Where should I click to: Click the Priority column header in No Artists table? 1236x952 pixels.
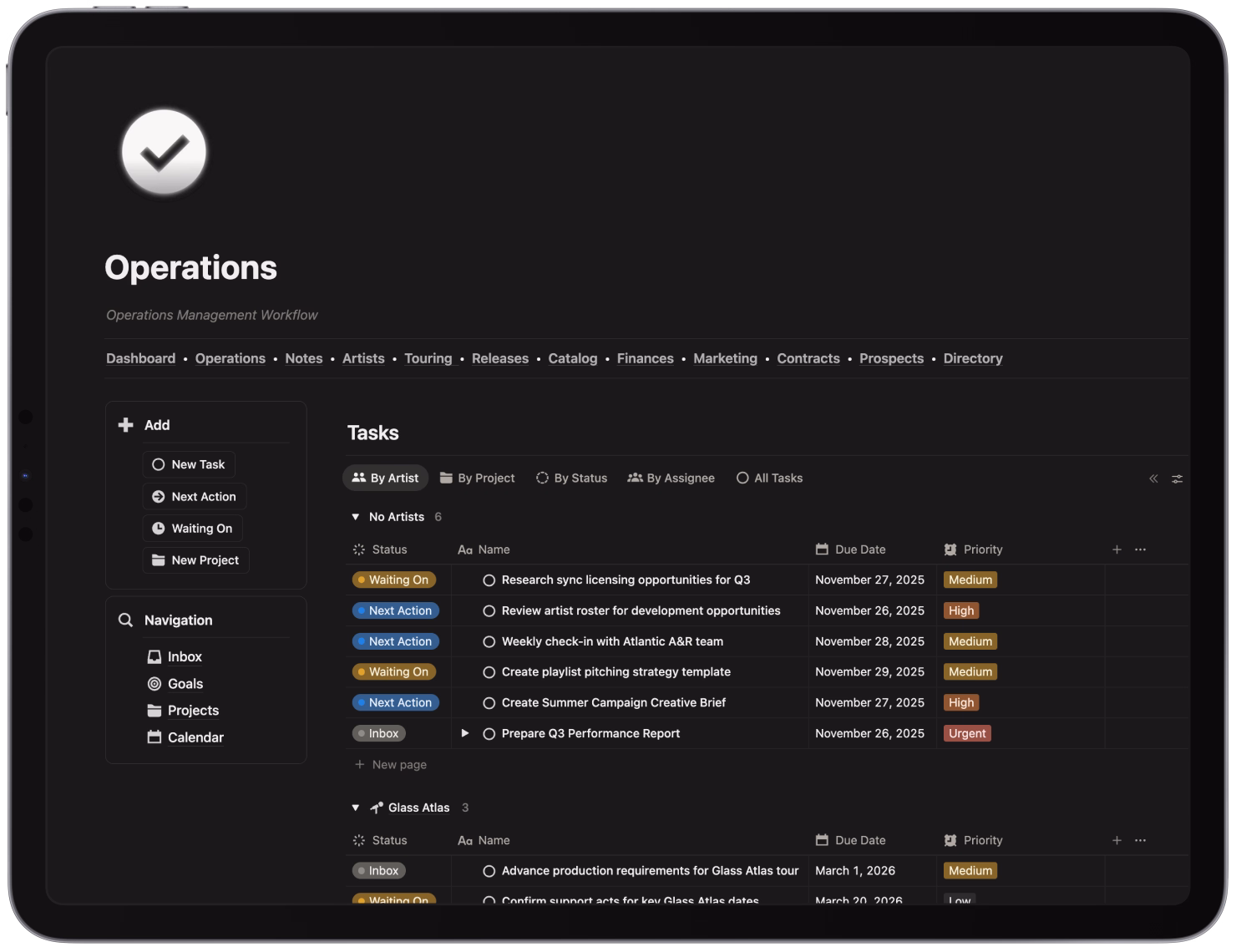pos(973,549)
